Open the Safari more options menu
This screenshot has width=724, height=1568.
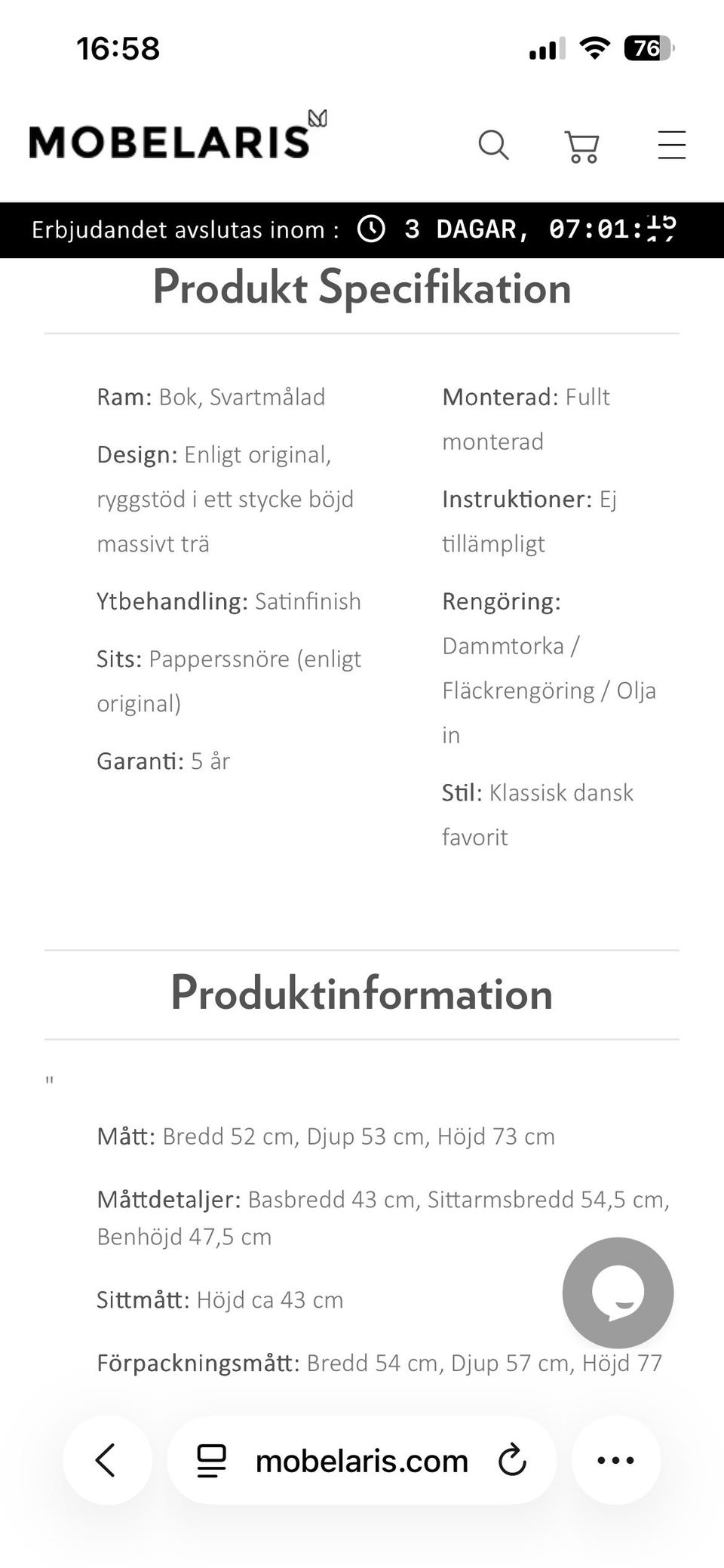616,1460
